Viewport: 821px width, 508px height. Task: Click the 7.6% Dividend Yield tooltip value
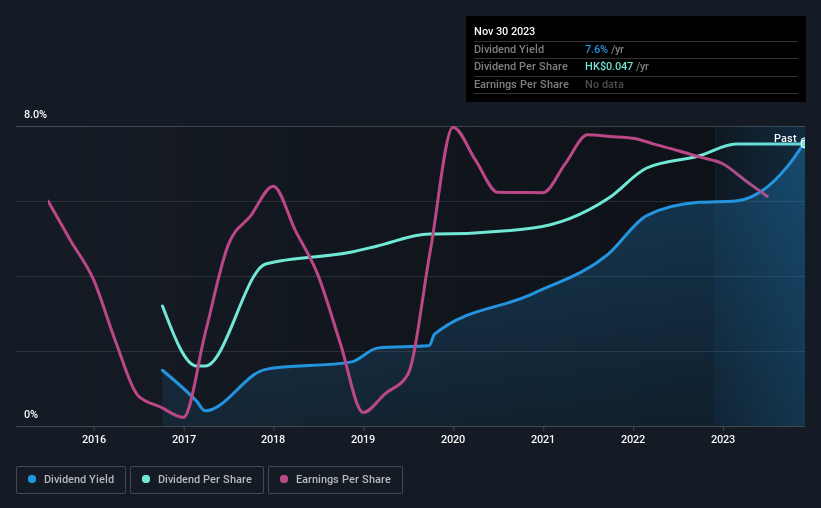[x=596, y=49]
